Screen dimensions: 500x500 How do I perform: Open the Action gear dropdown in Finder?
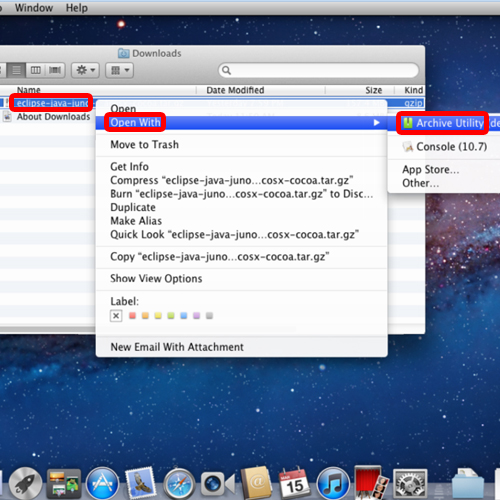click(85, 70)
